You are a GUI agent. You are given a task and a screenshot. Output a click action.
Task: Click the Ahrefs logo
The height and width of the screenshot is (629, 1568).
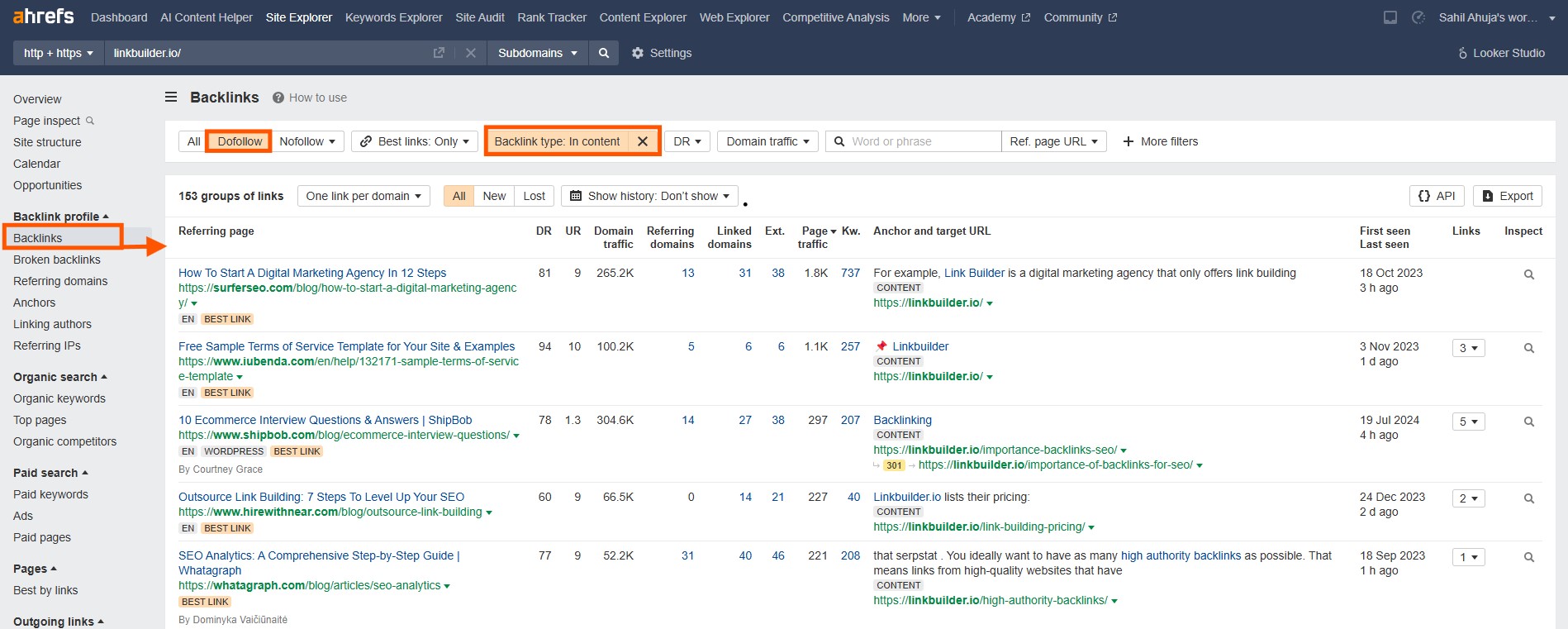pyautogui.click(x=43, y=17)
